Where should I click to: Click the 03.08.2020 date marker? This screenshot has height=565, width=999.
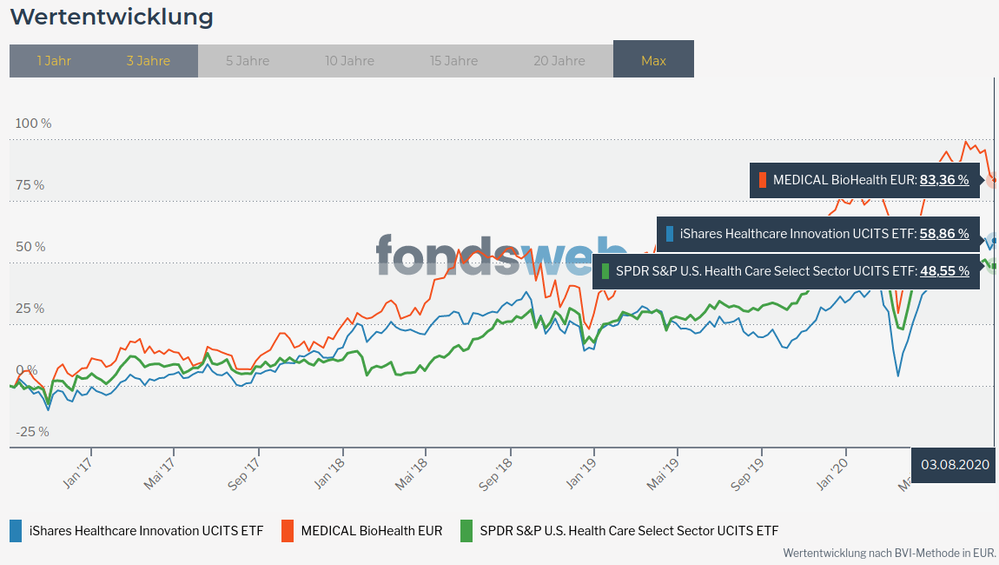pos(954,465)
